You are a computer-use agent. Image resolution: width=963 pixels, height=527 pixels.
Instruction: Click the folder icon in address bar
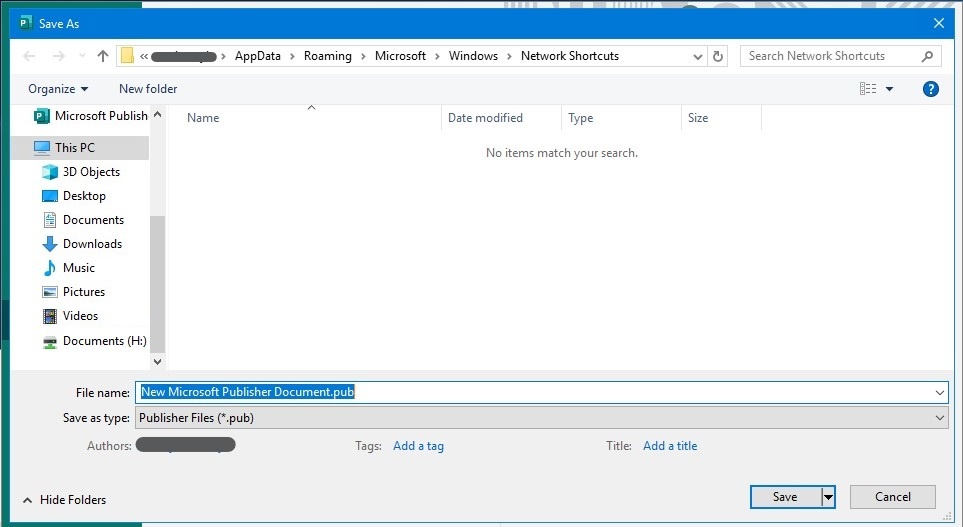pos(127,56)
